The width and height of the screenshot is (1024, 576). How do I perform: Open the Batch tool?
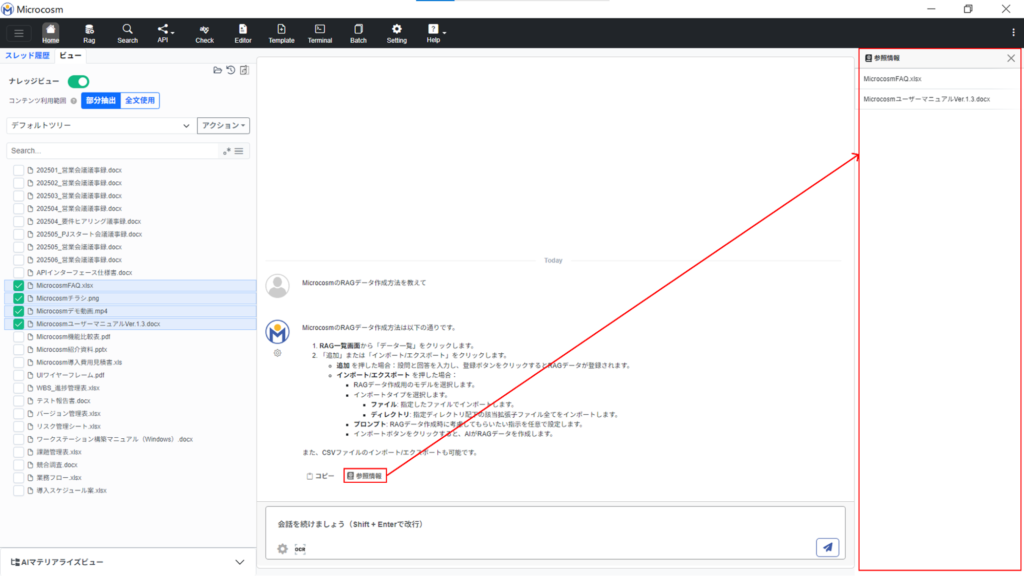(x=359, y=33)
